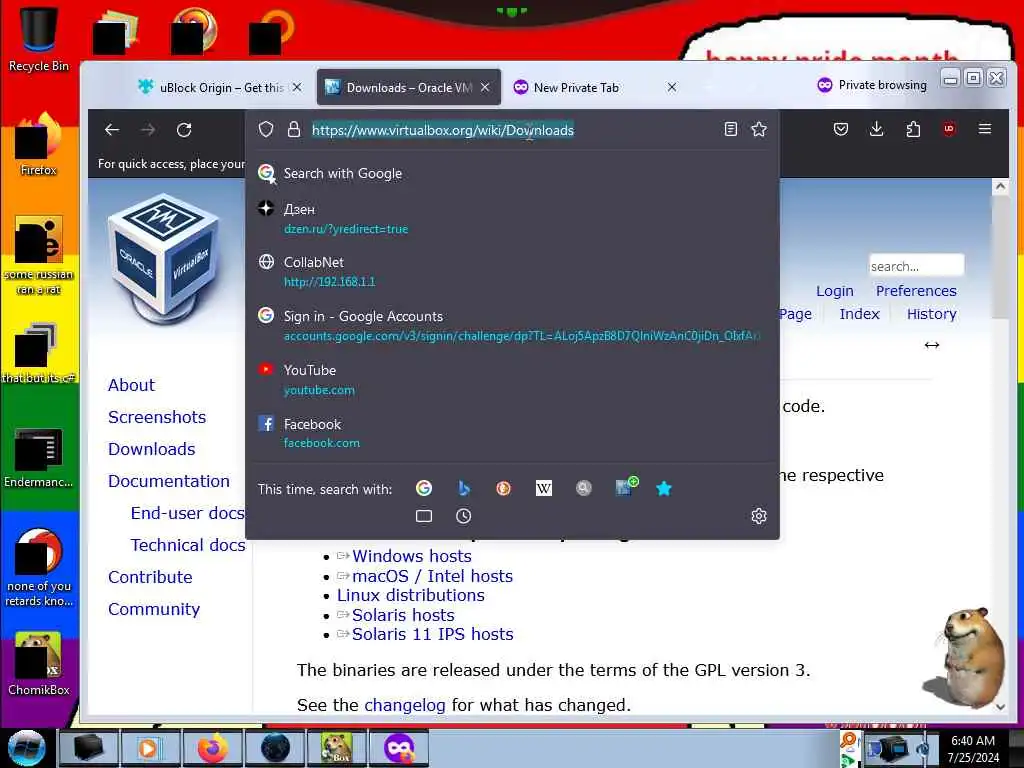Open the Recycle Bin desktop icon

tap(39, 38)
